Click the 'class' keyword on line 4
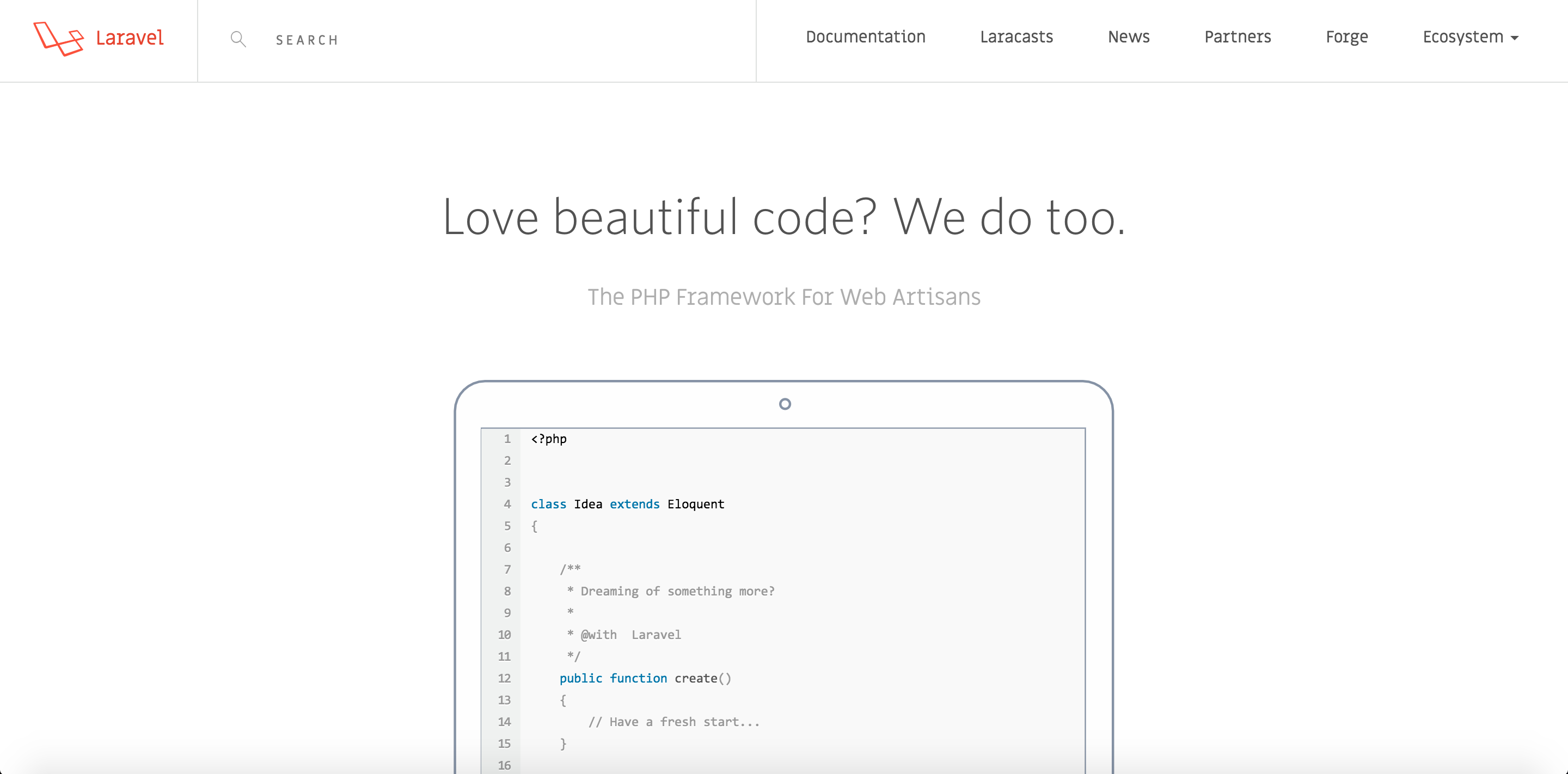Screen dimensions: 1568x774 pos(548,504)
